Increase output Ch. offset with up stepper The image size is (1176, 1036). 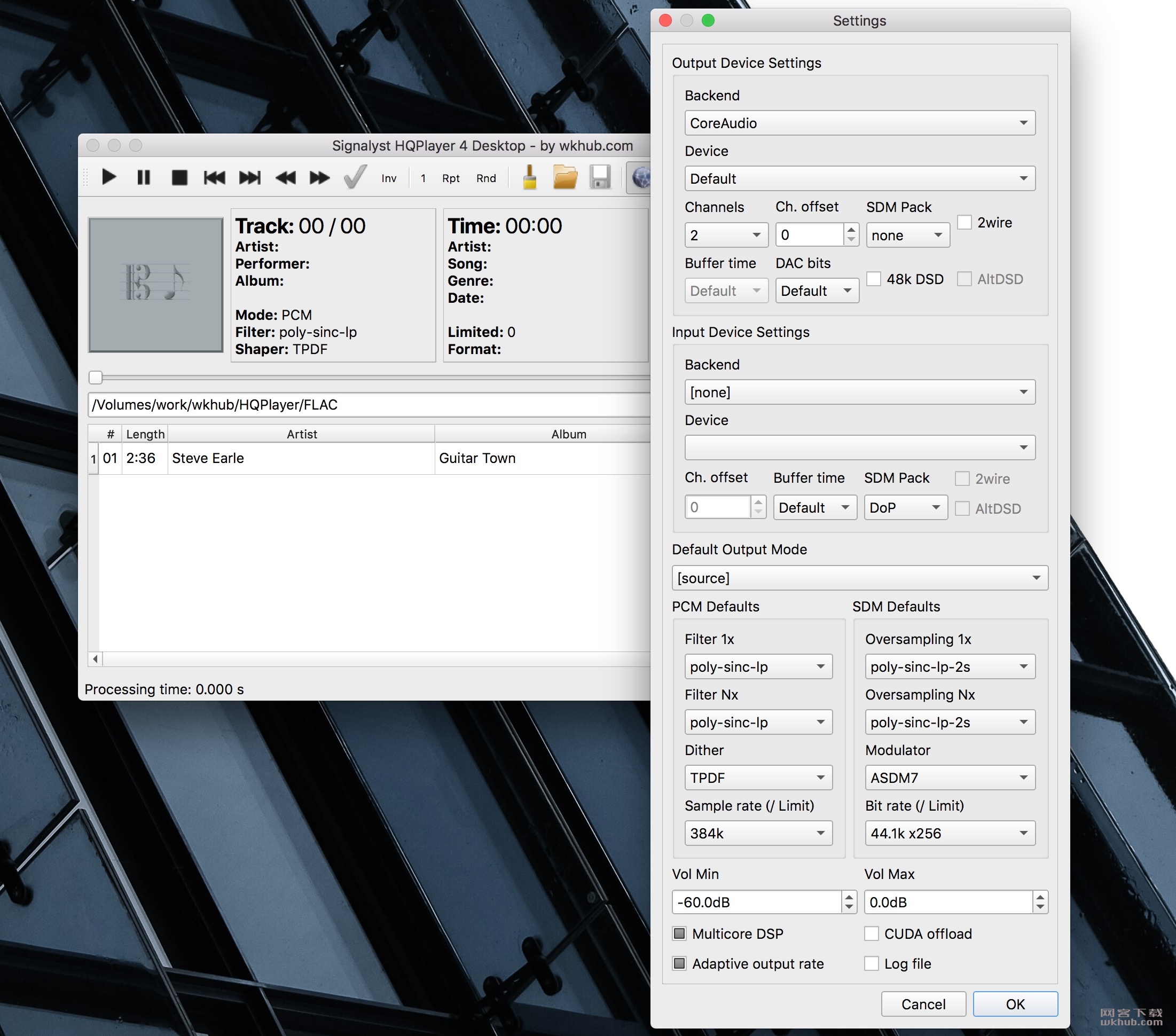tap(851, 229)
